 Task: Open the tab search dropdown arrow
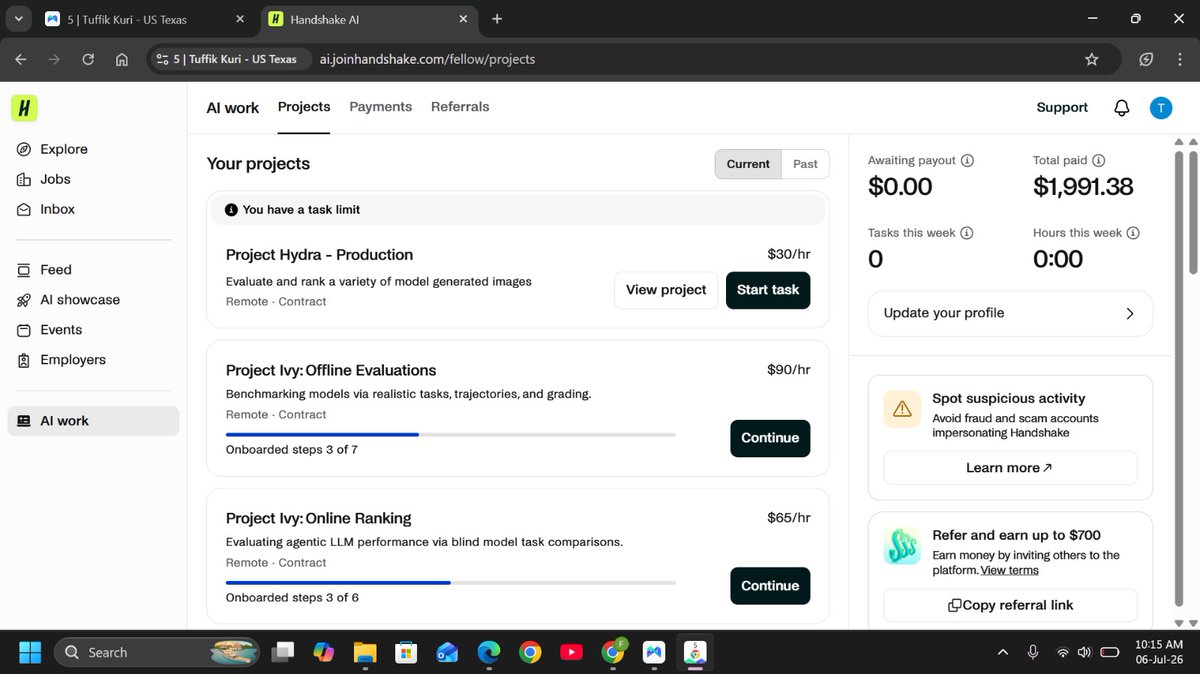[x=18, y=19]
